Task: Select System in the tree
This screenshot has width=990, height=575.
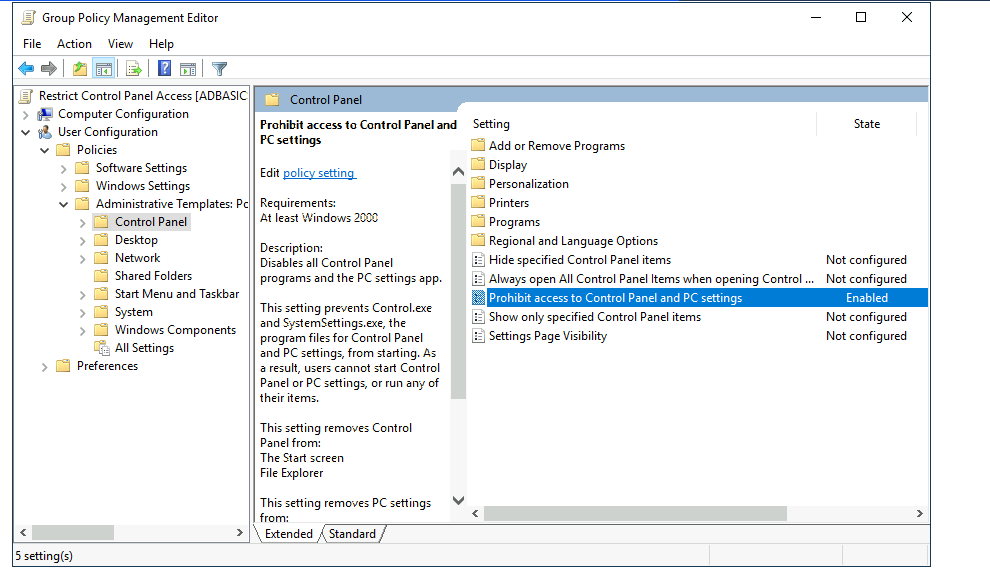Action: [134, 312]
